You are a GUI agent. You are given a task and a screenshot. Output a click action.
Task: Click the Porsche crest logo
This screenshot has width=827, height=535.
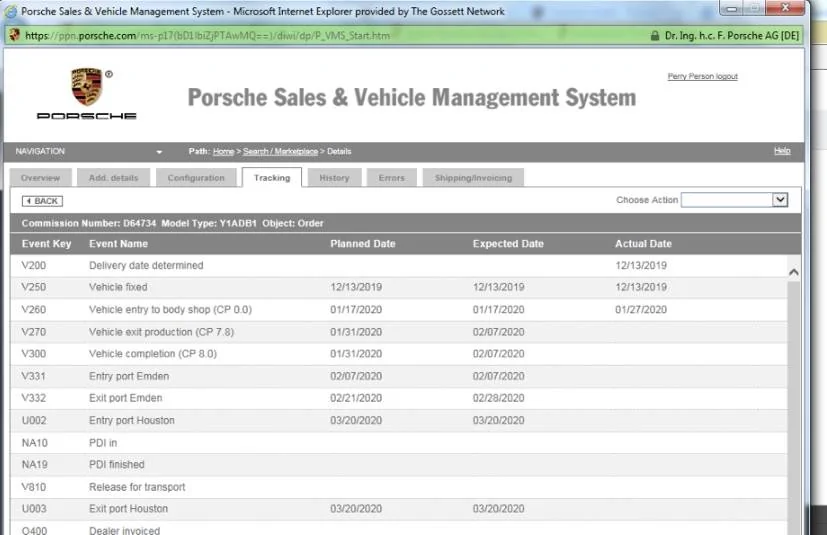tap(86, 87)
